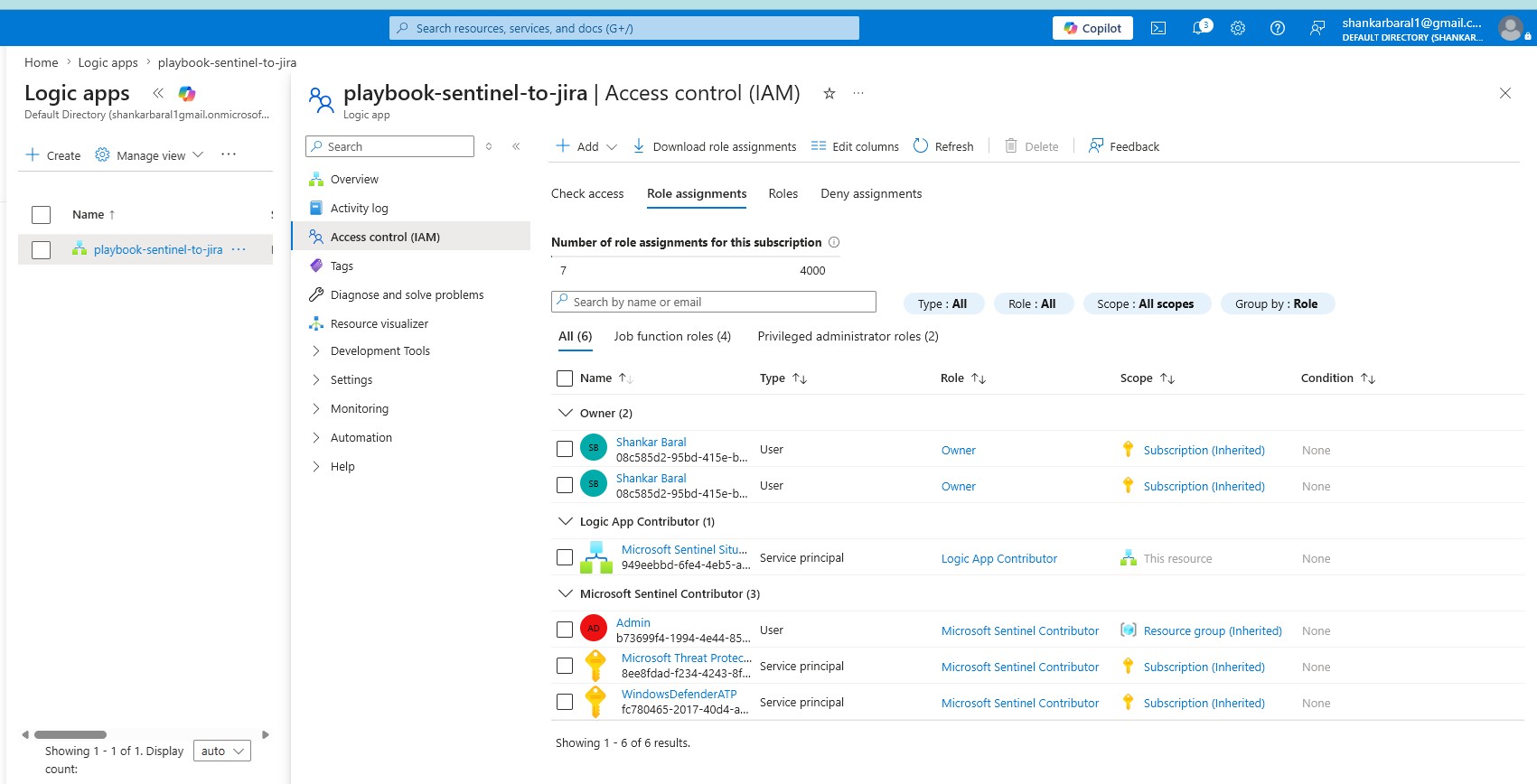The image size is (1537, 784).
Task: Collapse the Microsoft Sentinel Contributor (3) group
Action: click(566, 593)
